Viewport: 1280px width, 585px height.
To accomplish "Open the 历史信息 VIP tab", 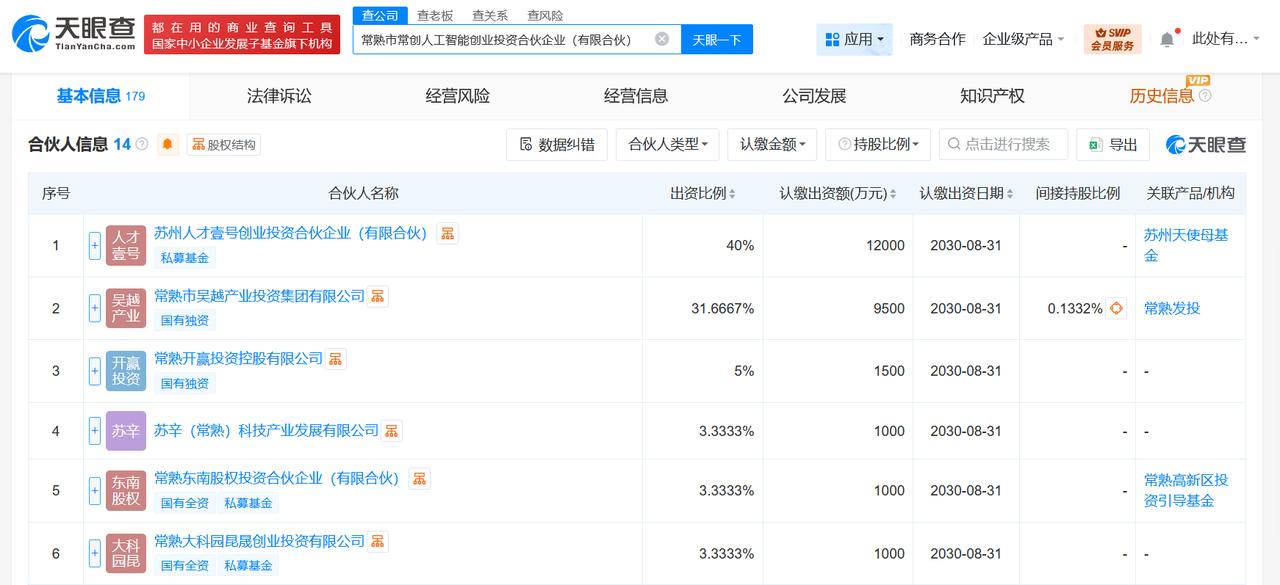I will point(1162,96).
